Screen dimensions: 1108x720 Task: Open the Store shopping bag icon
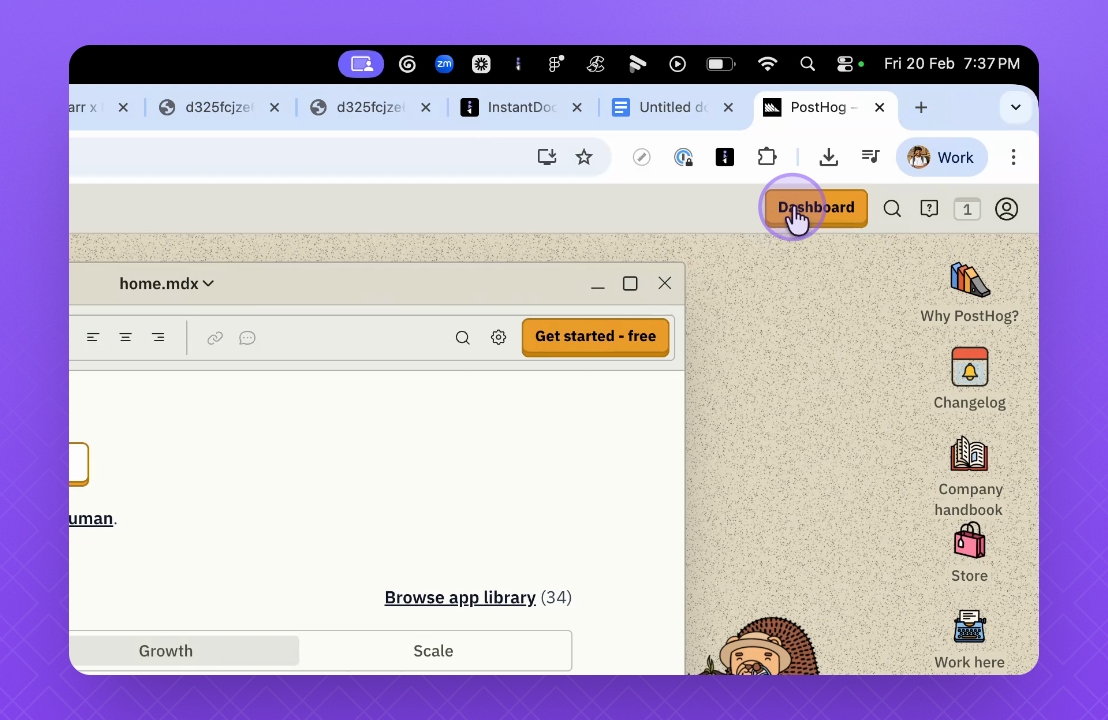(x=970, y=553)
